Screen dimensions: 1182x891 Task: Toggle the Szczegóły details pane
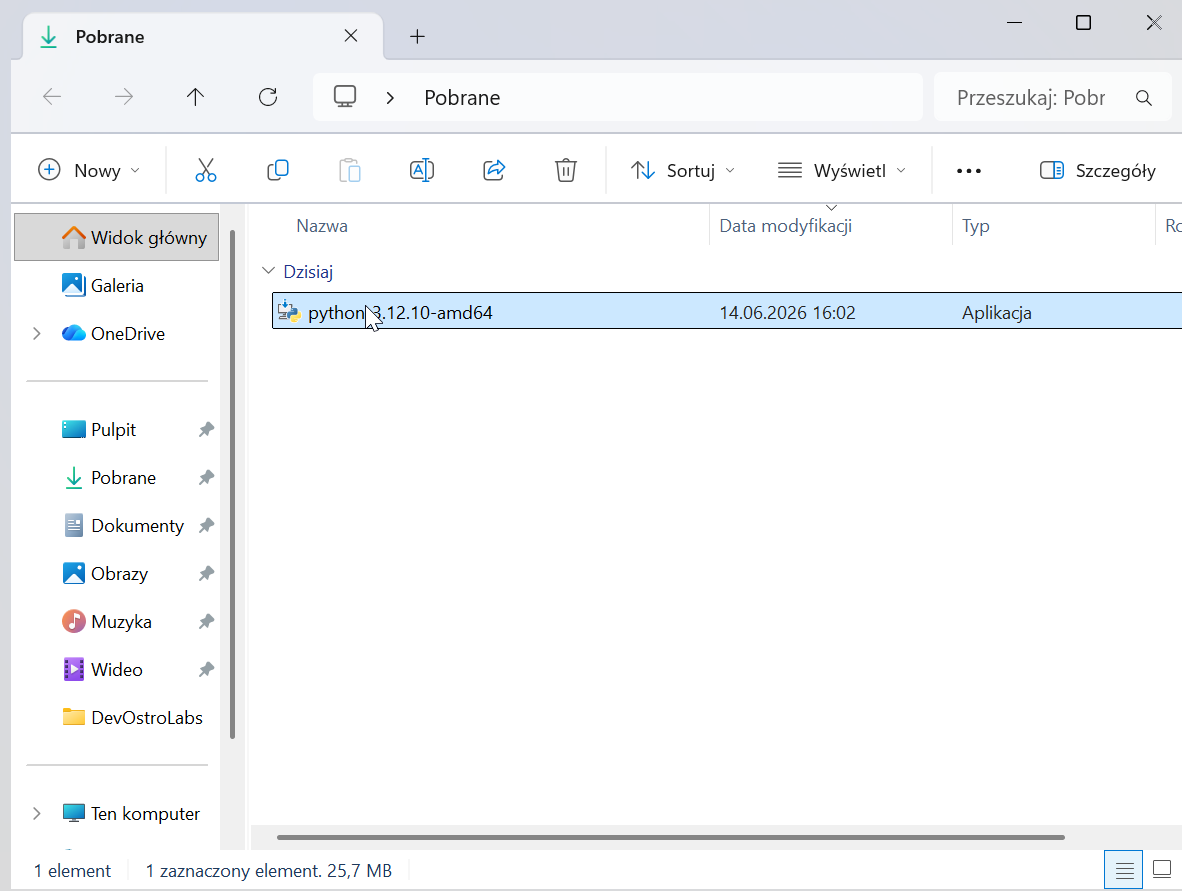pos(1098,170)
